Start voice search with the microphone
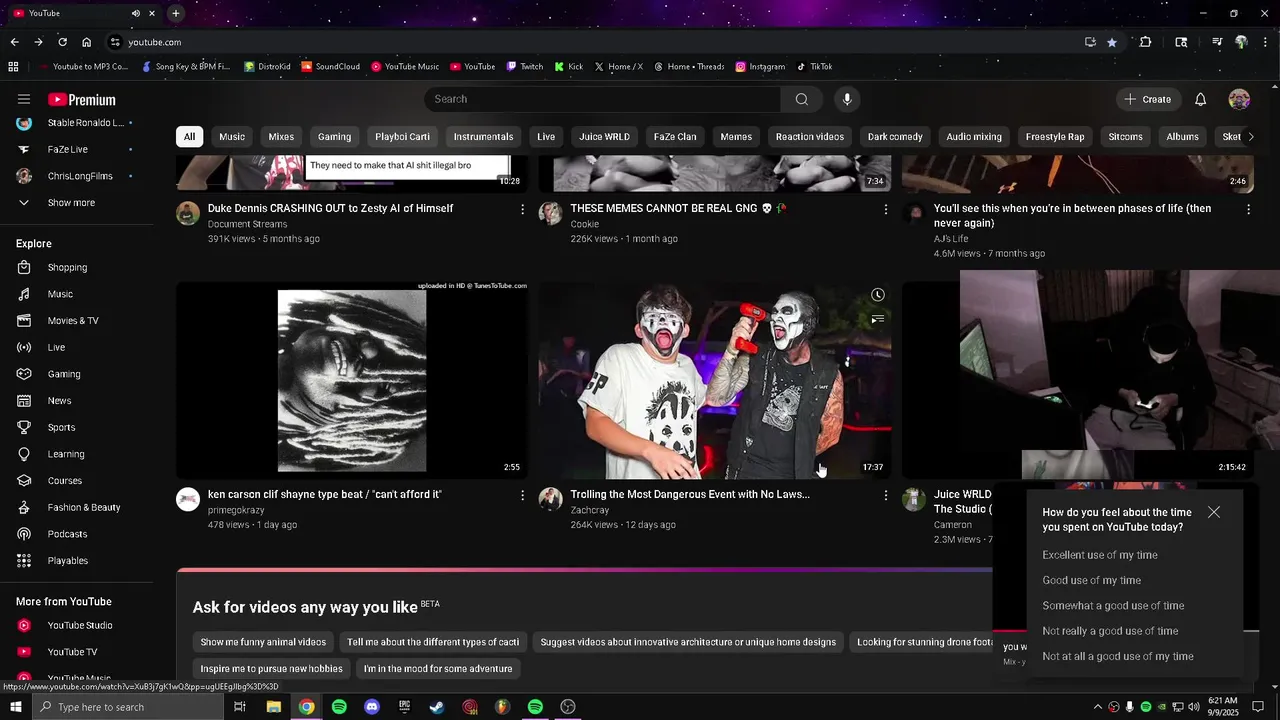The height and width of the screenshot is (720, 1280). click(847, 99)
